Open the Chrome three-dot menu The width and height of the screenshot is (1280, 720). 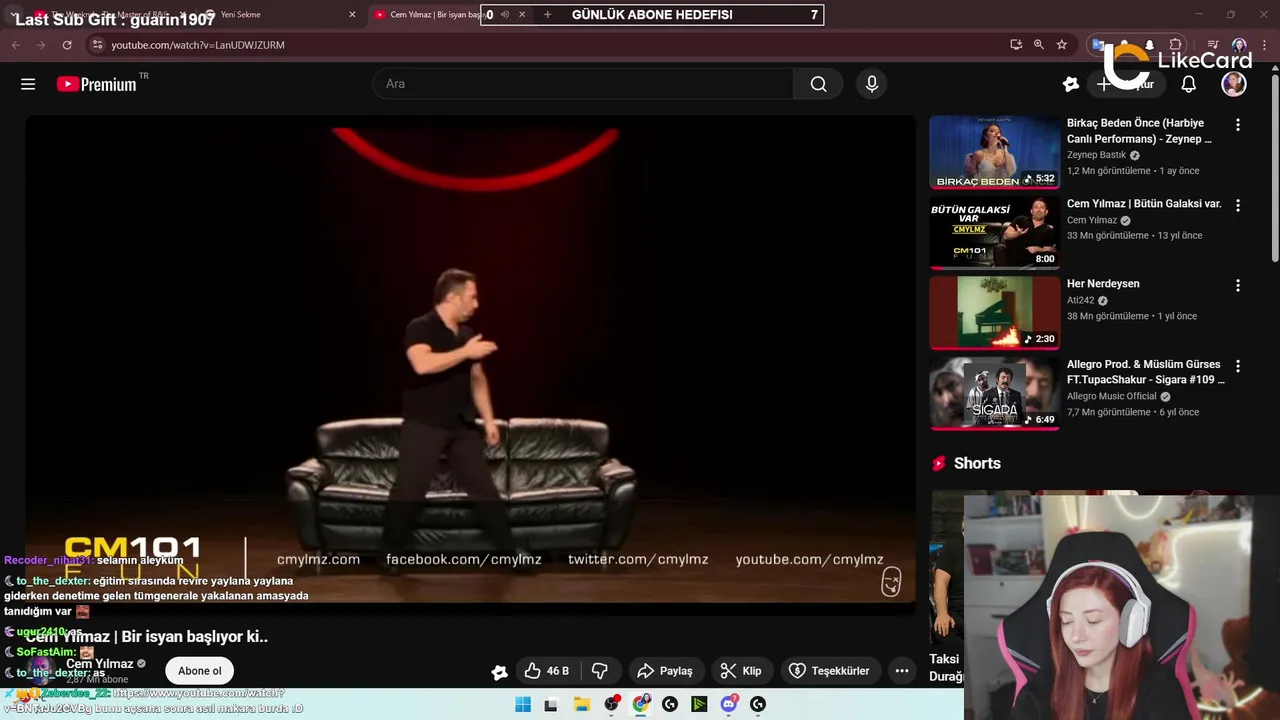[1263, 45]
